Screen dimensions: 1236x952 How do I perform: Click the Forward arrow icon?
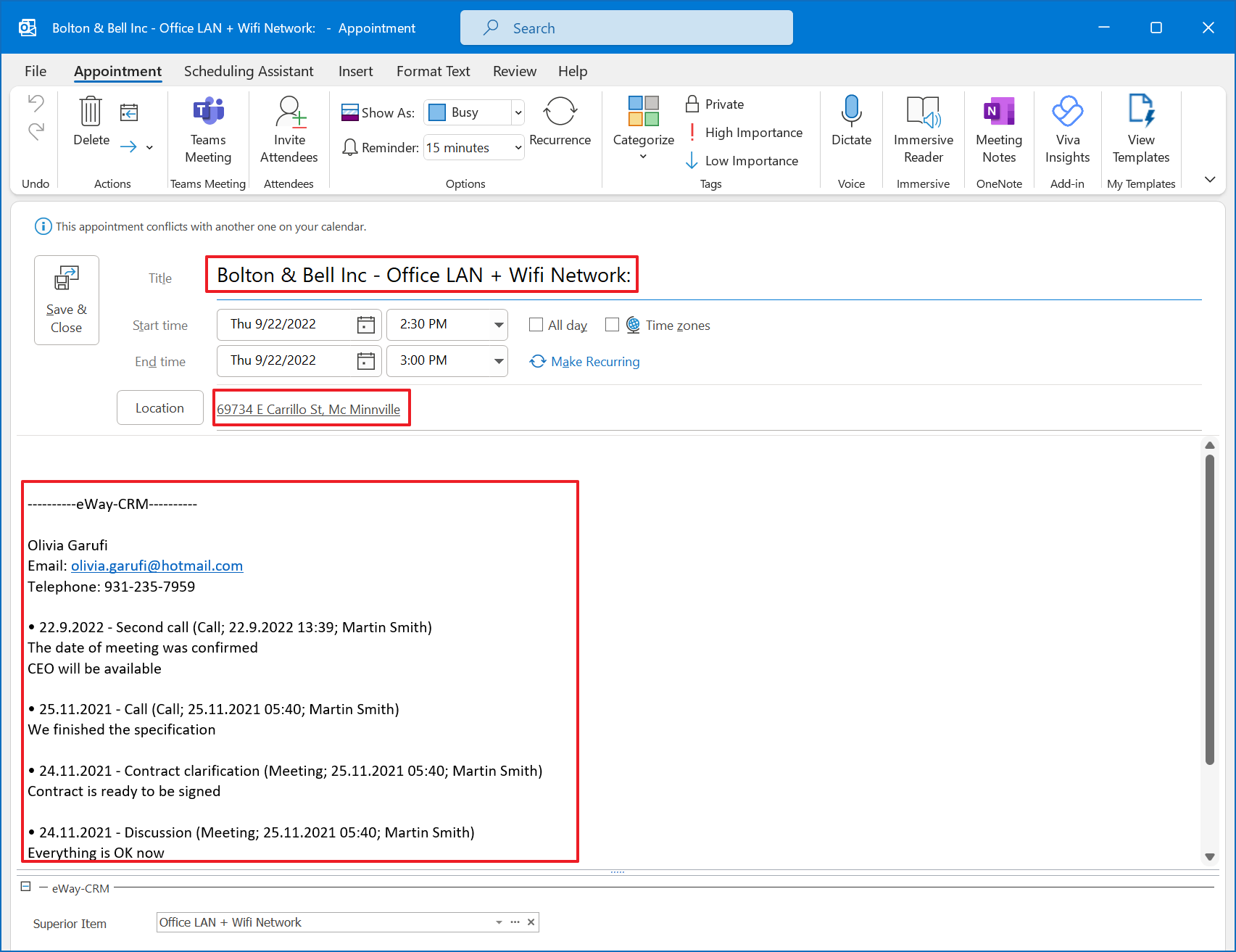128,147
